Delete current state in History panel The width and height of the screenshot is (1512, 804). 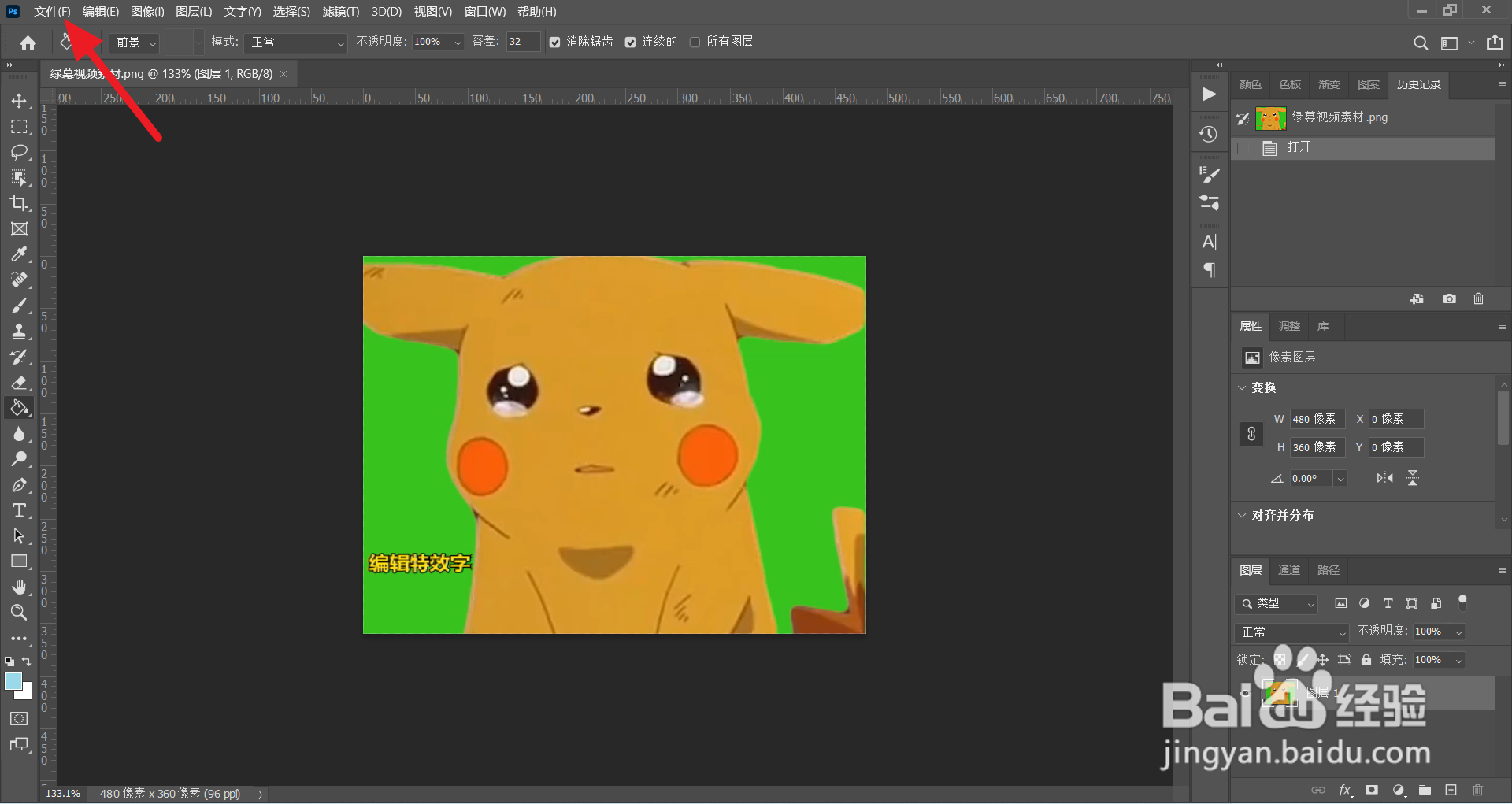click(1478, 299)
